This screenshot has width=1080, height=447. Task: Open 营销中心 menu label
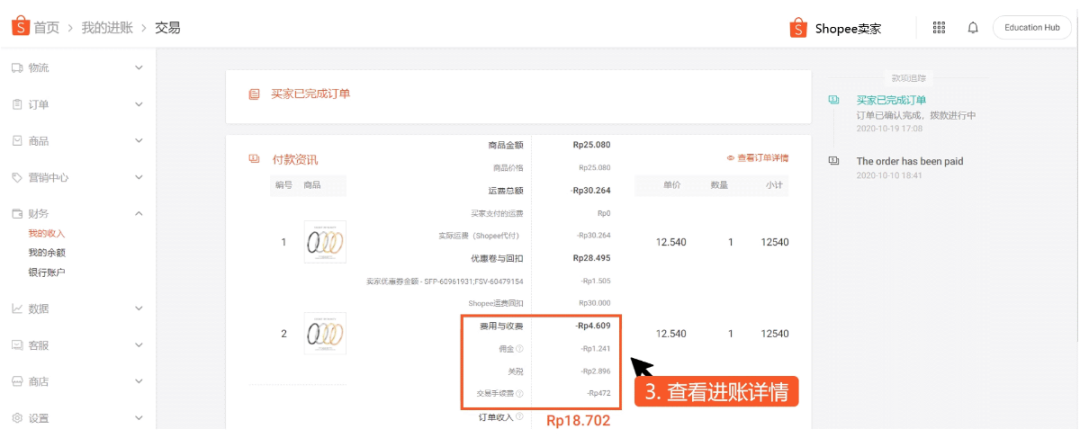pos(48,177)
